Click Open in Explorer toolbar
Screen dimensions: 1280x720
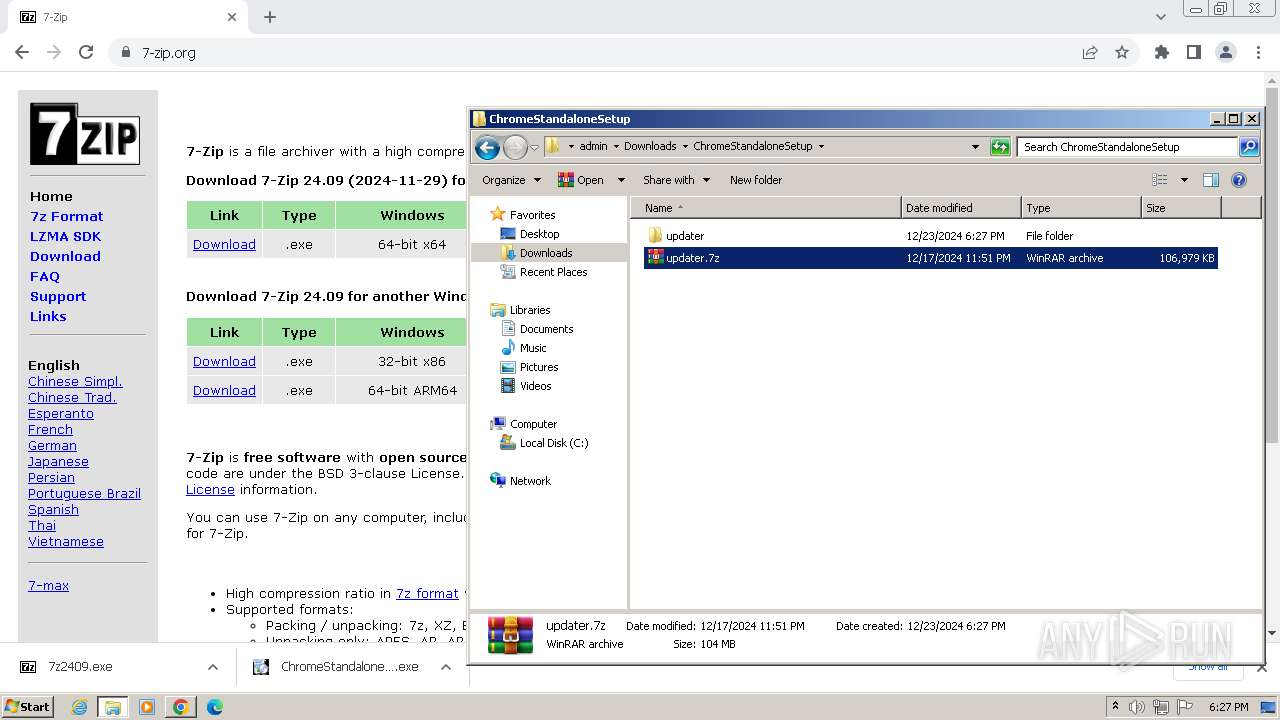tap(581, 180)
